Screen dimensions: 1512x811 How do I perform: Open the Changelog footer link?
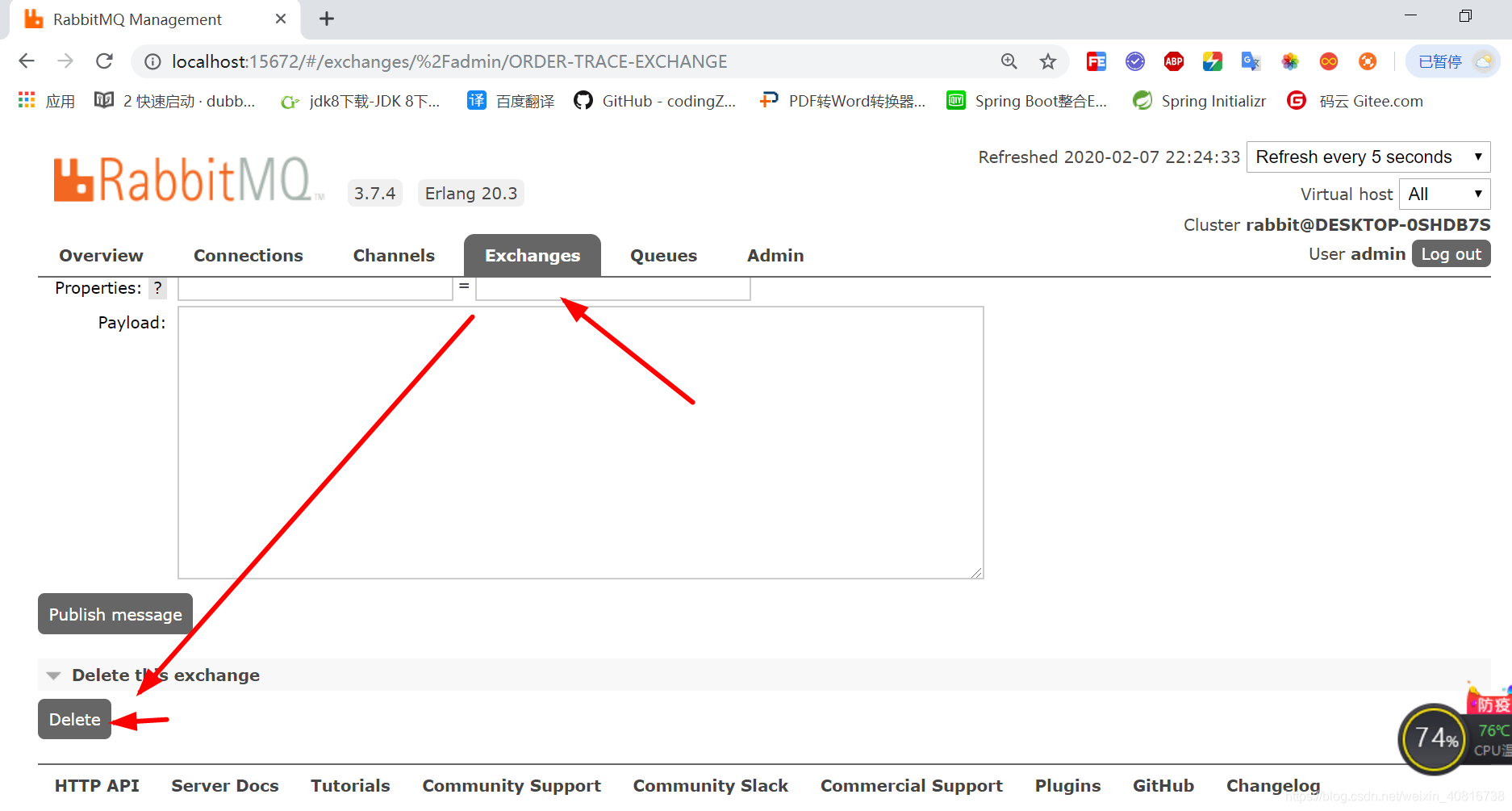click(1273, 785)
